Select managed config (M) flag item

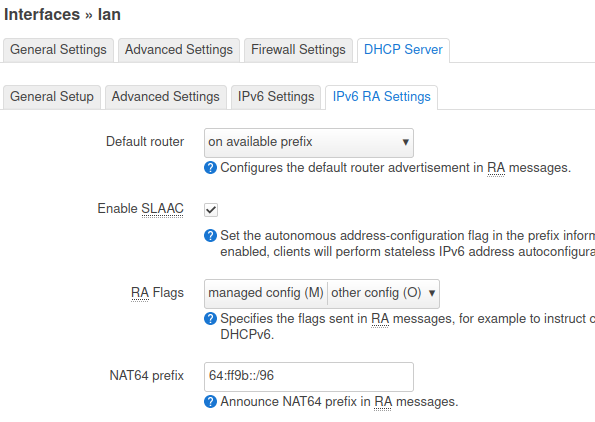point(266,293)
